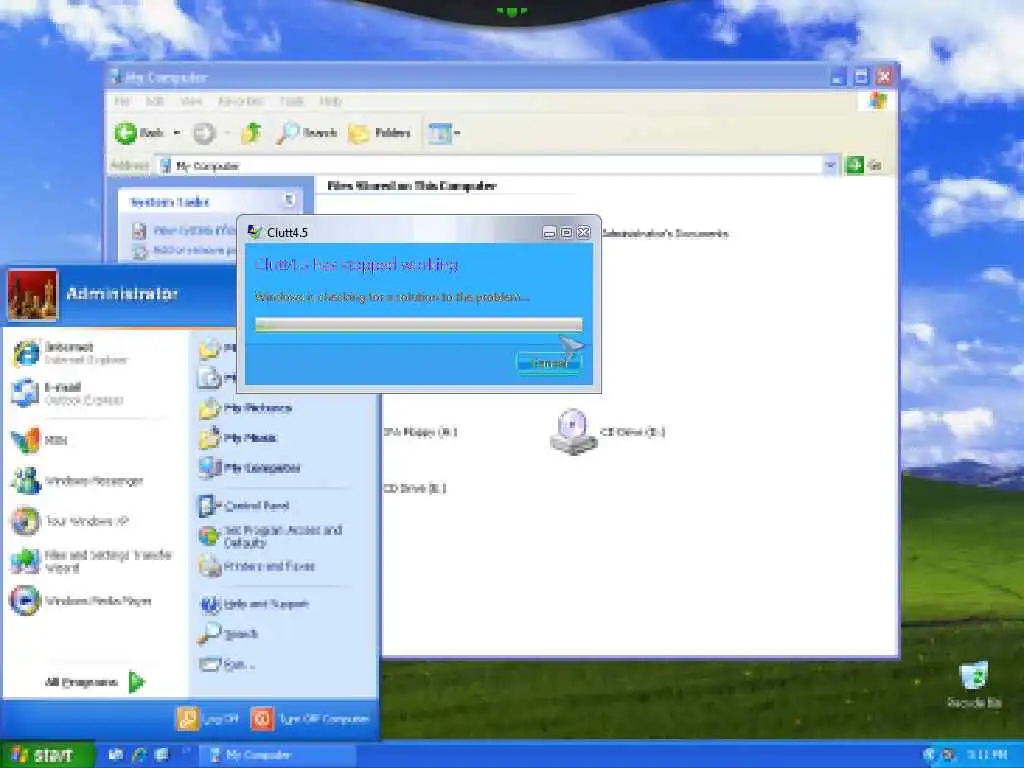Click Show Desktop quick launch icon
This screenshot has height=768, width=1024.
click(x=162, y=756)
